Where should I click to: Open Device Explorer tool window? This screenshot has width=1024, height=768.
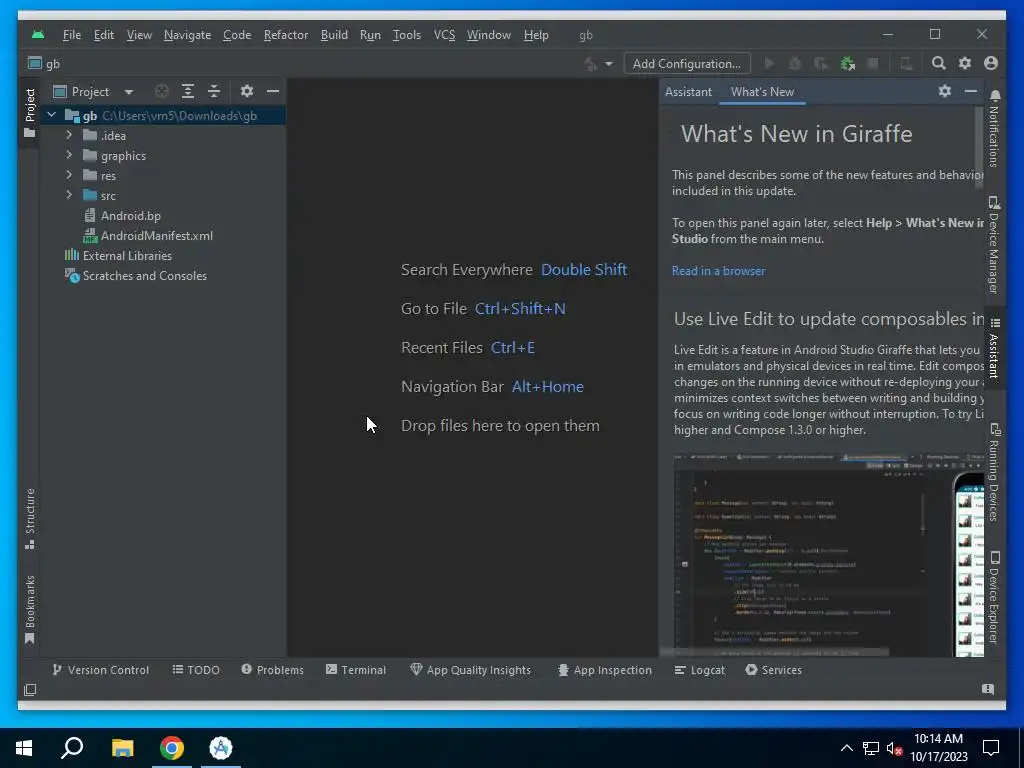point(994,598)
